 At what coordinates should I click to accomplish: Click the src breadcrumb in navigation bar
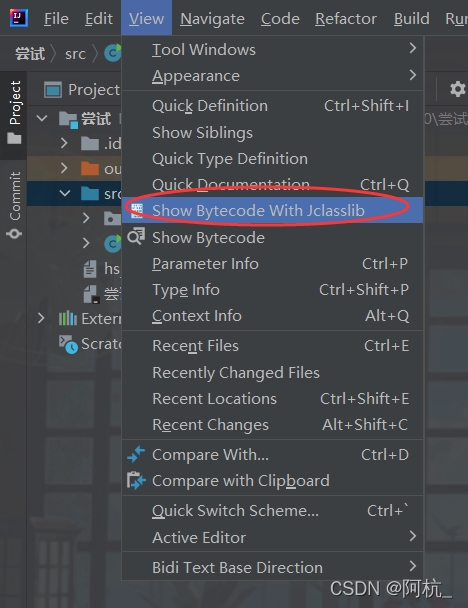point(75,54)
